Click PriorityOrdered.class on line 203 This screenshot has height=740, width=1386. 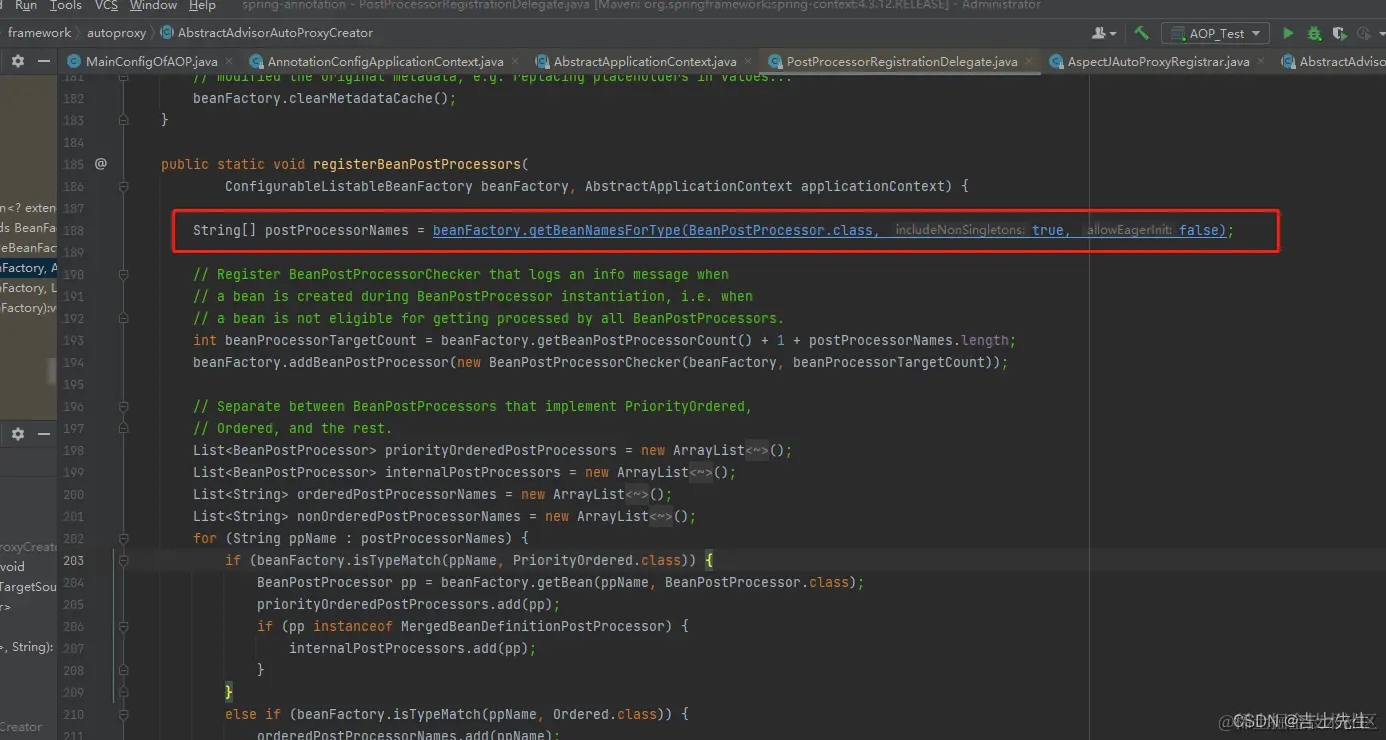596,561
